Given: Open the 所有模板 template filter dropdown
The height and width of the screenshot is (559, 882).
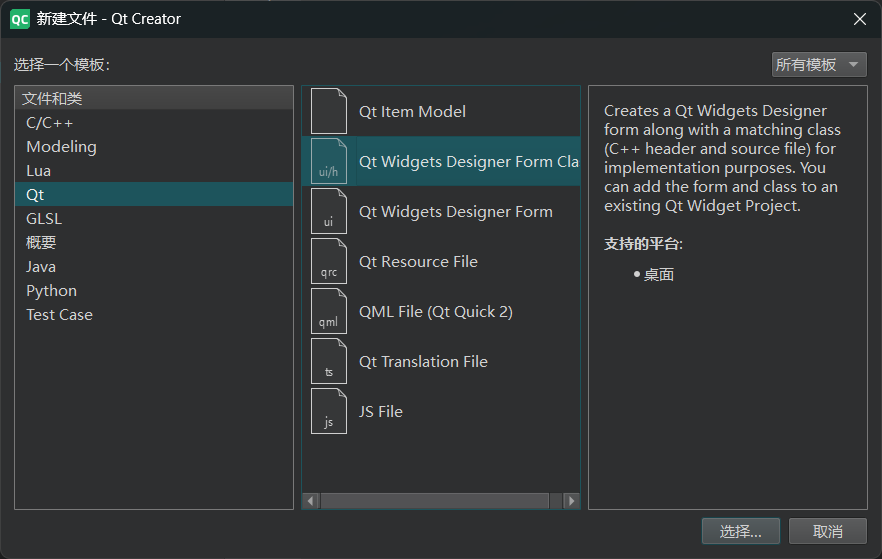Looking at the screenshot, I should coord(819,65).
